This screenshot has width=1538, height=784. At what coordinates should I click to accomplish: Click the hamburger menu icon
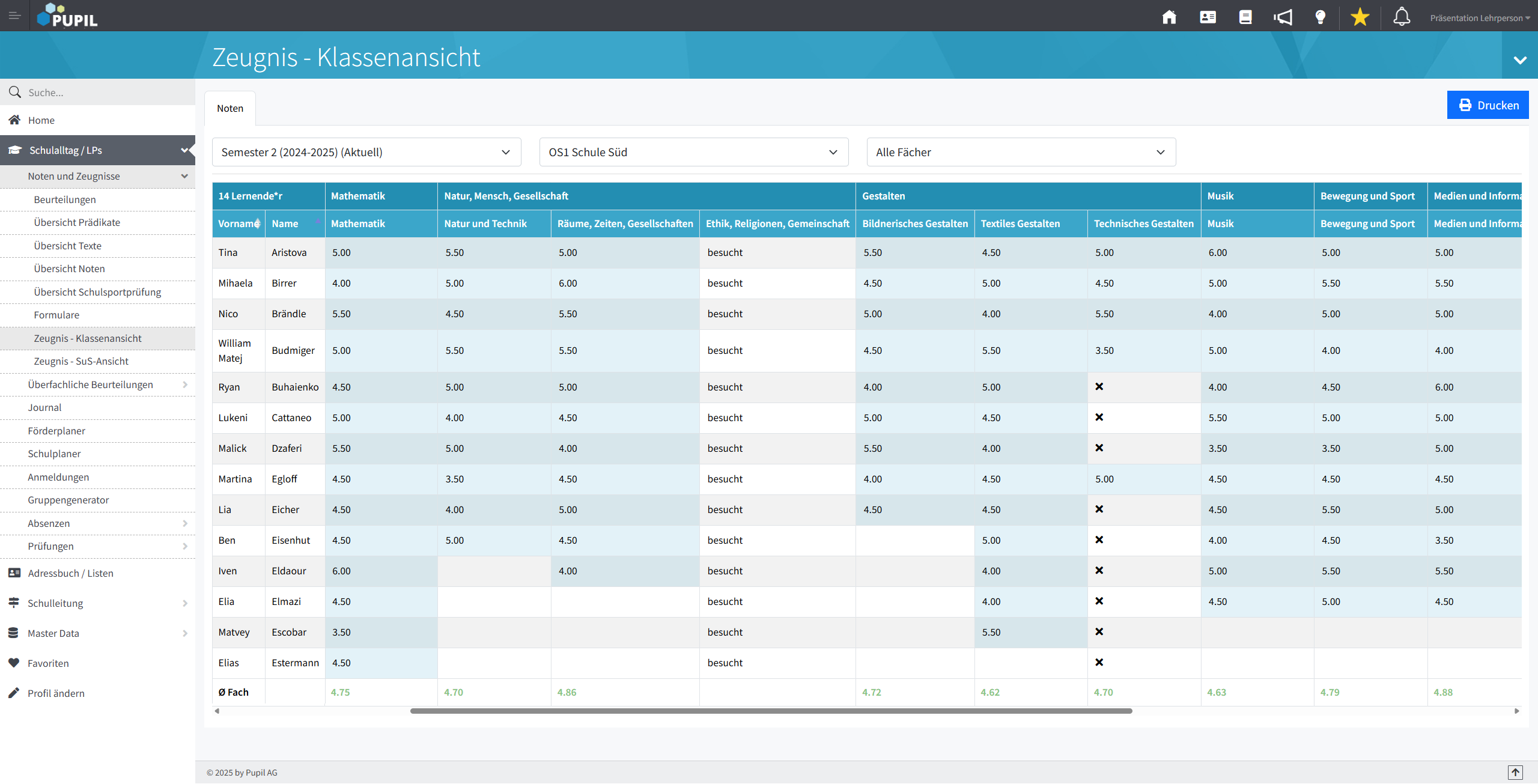[x=14, y=16]
